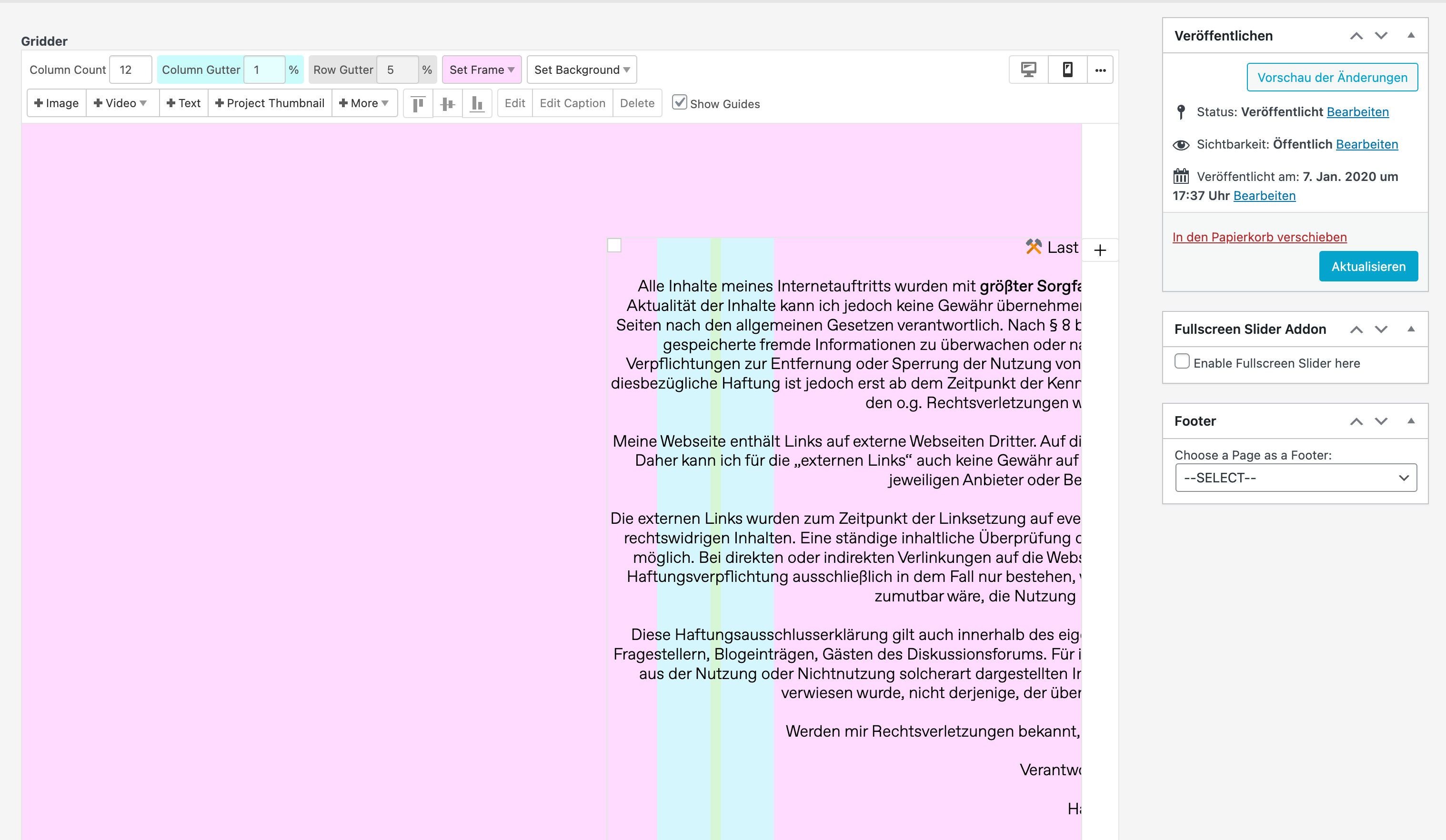This screenshot has width=1446, height=840.
Task: Click the Column Gutter percent field
Action: click(264, 70)
